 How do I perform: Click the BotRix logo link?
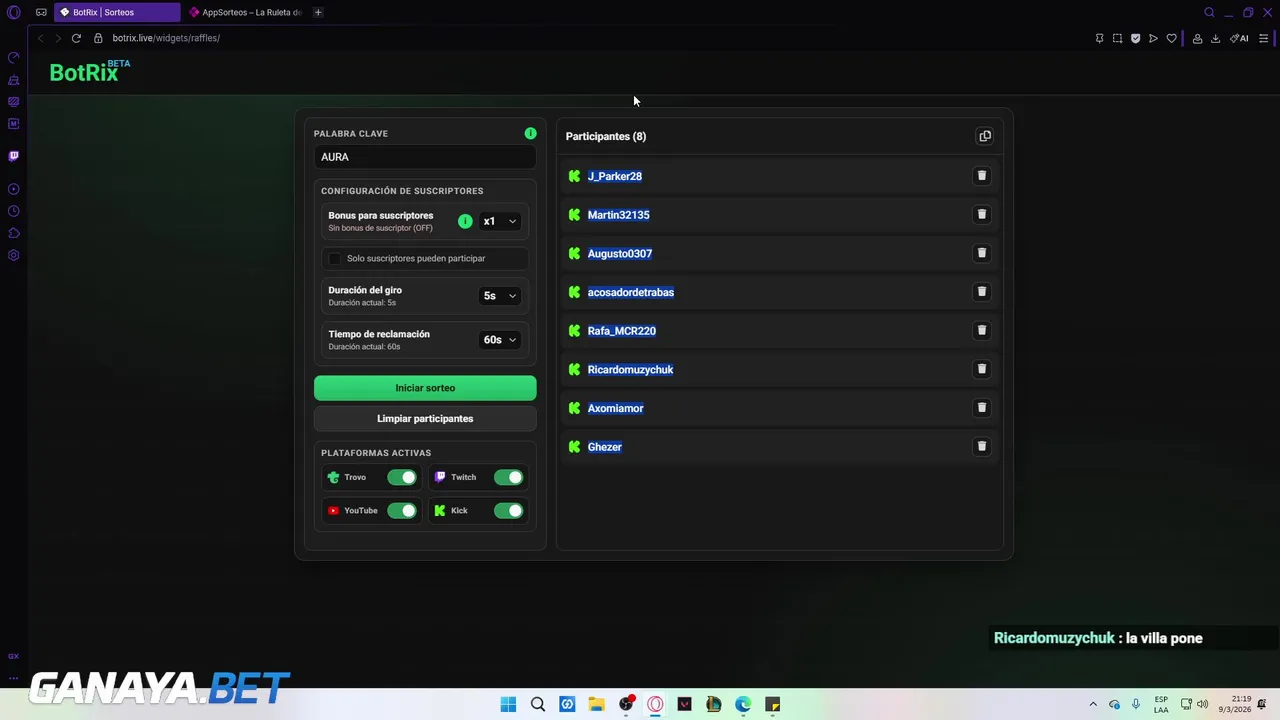click(90, 71)
